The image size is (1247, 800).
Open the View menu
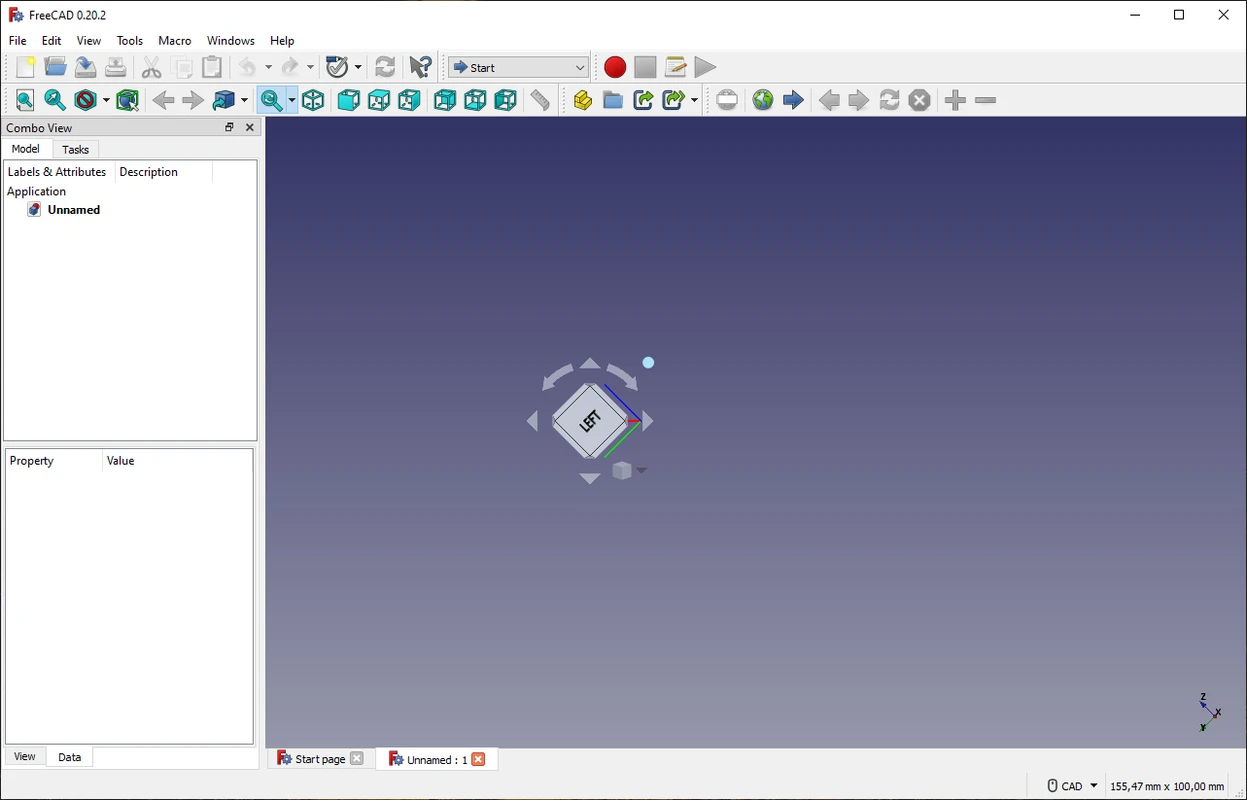(x=89, y=41)
